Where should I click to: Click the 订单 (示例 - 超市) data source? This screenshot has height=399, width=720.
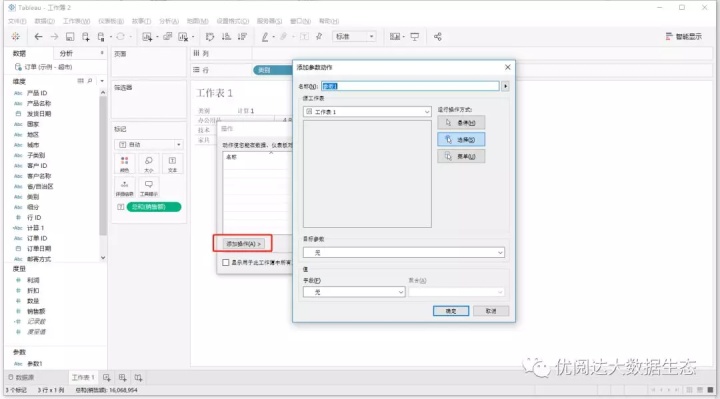pyautogui.click(x=44, y=67)
